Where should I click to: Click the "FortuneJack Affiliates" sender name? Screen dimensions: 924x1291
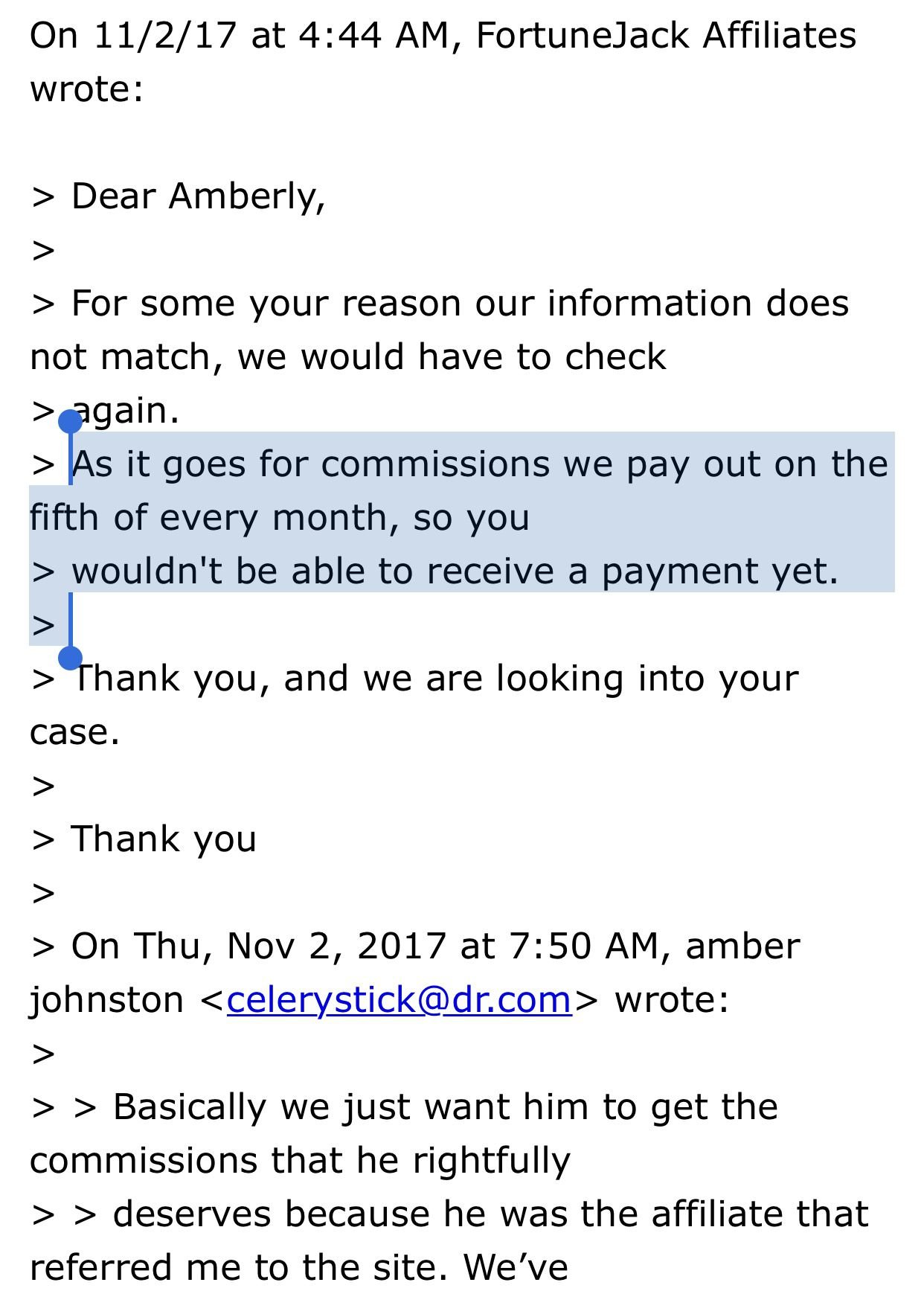[x=666, y=36]
